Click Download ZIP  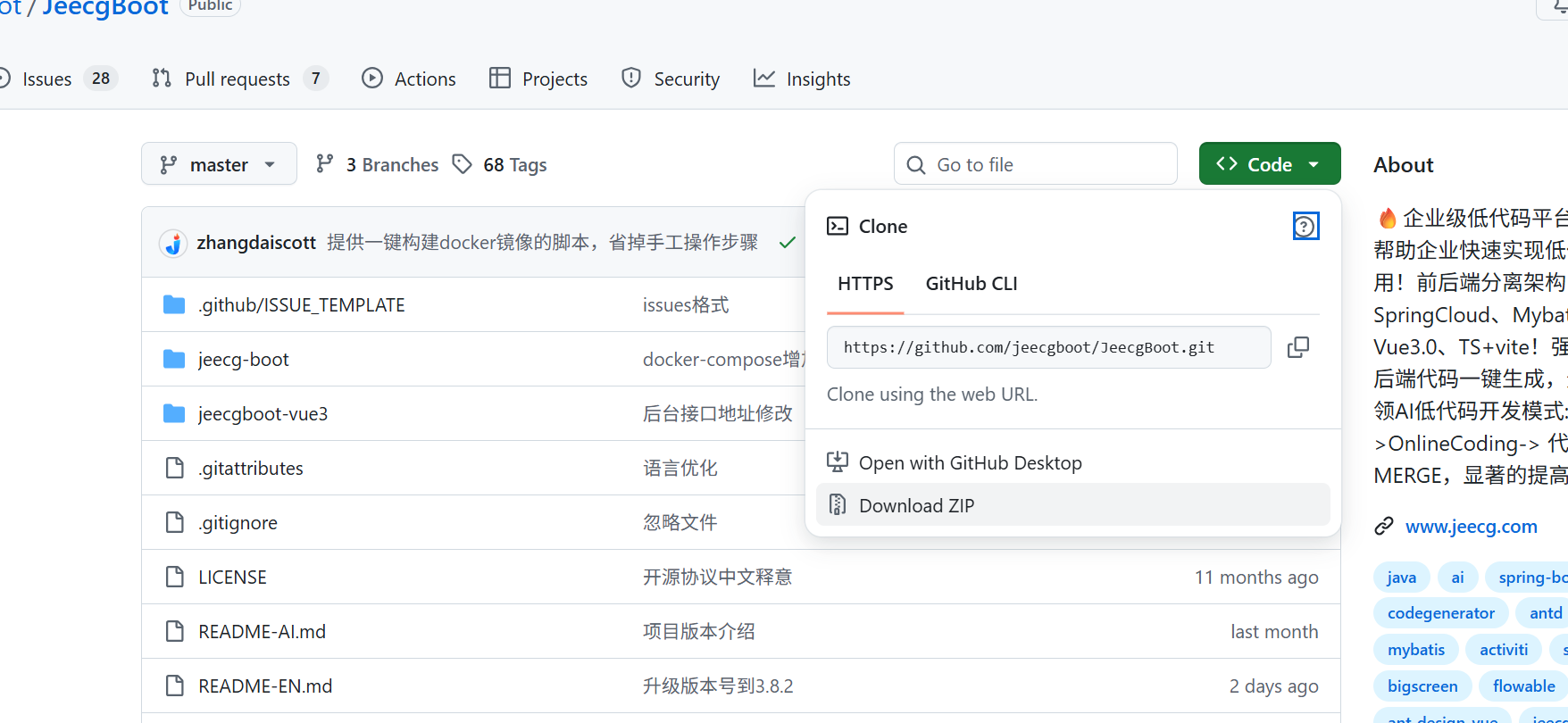click(1073, 505)
